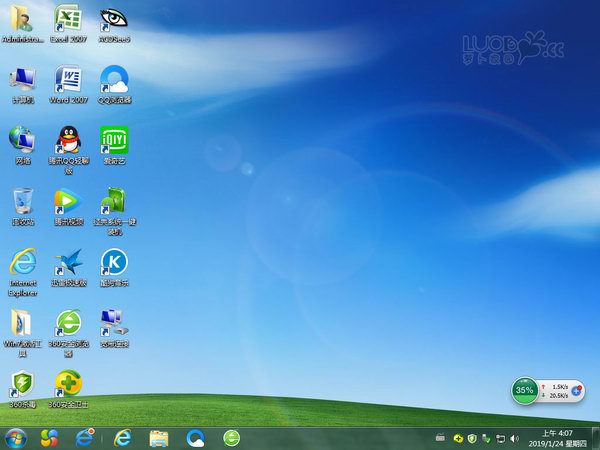This screenshot has width=600, height=450.
Task: Click the colorful pinwheel taskbar icon
Action: (x=49, y=439)
